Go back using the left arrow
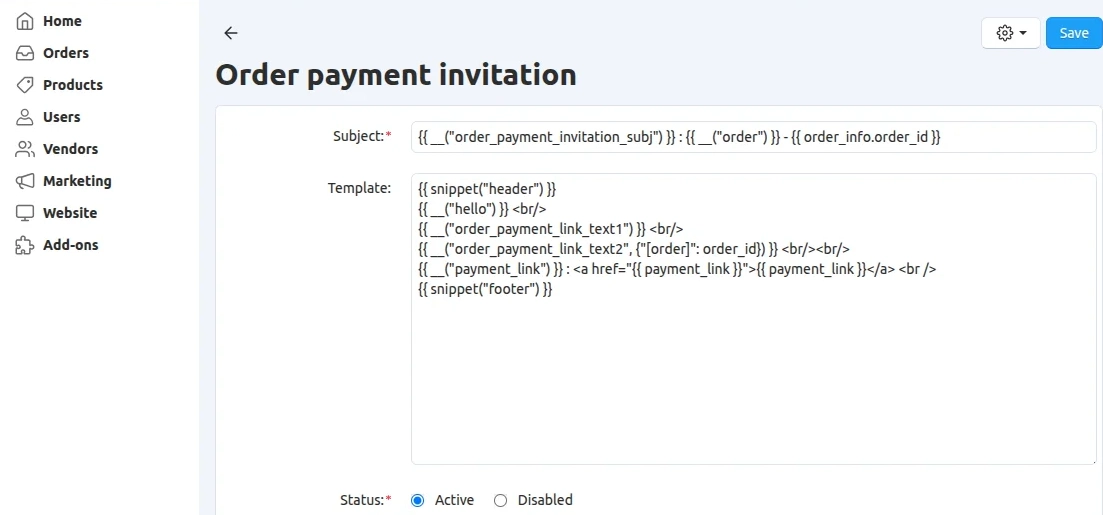1103x515 pixels. 231,32
